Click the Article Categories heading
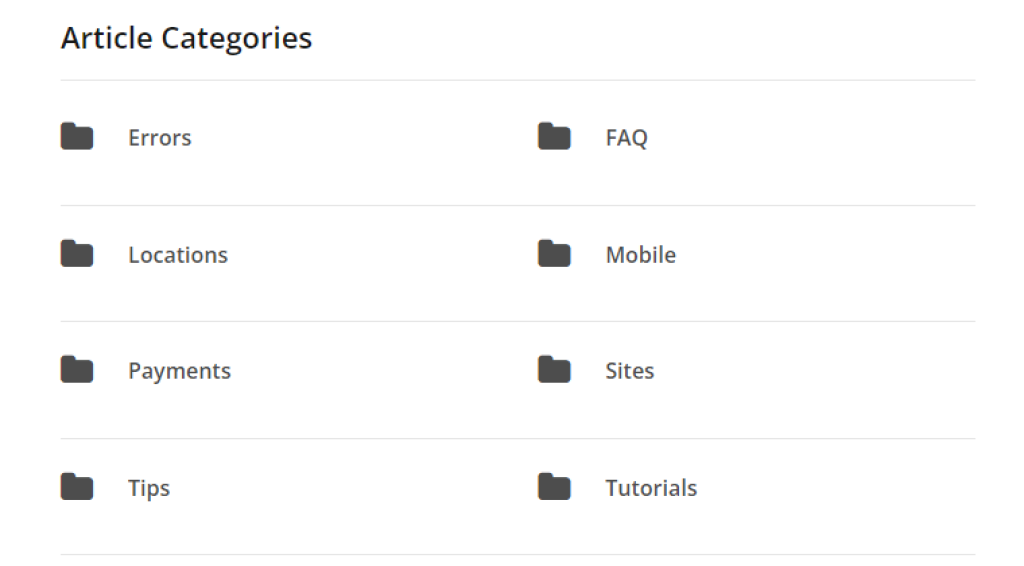Screen dimensions: 1024x566 pyautogui.click(x=187, y=38)
